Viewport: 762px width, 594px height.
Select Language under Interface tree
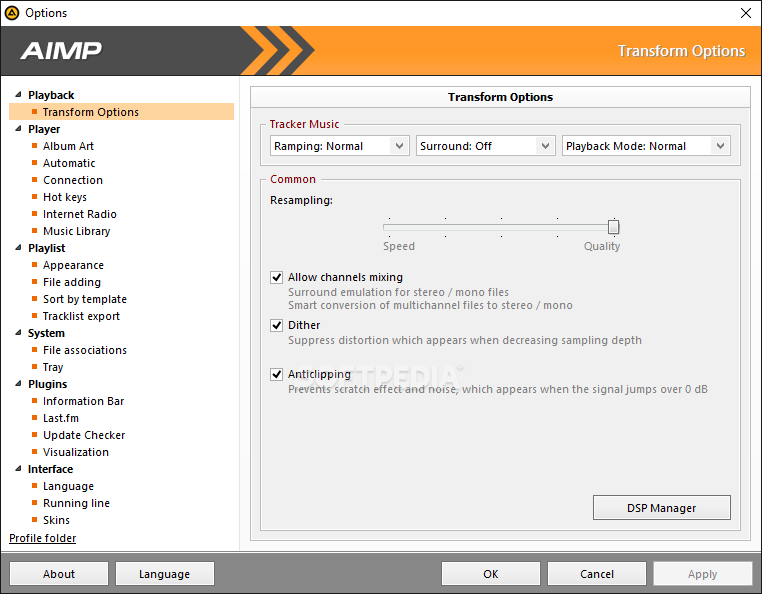point(69,486)
